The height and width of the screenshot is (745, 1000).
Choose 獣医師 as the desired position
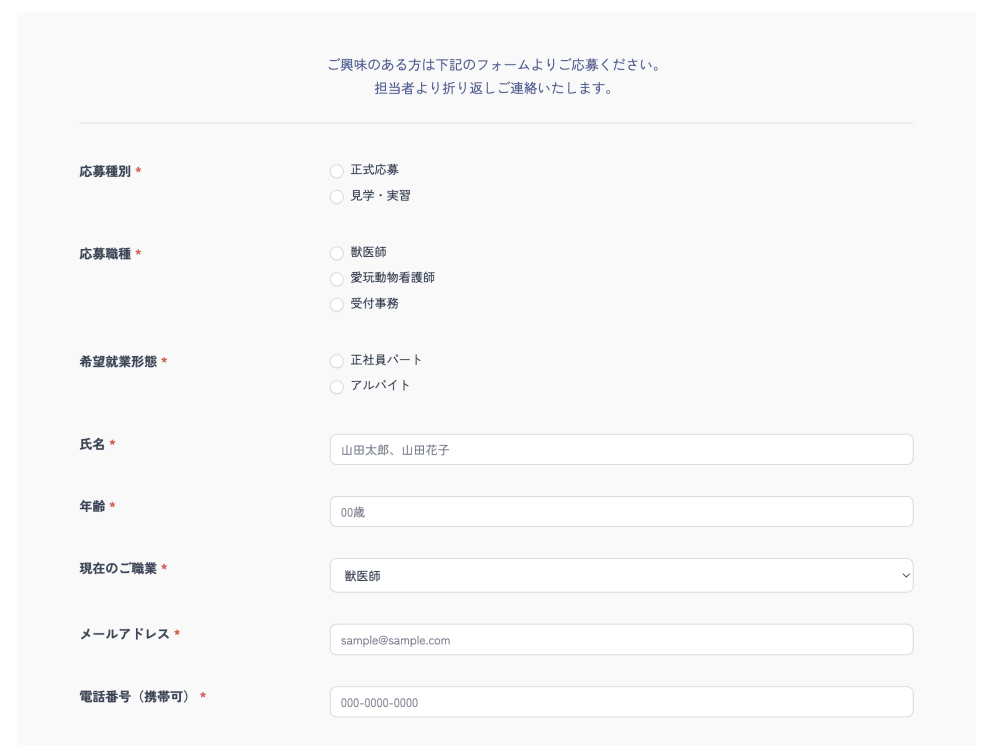click(337, 252)
